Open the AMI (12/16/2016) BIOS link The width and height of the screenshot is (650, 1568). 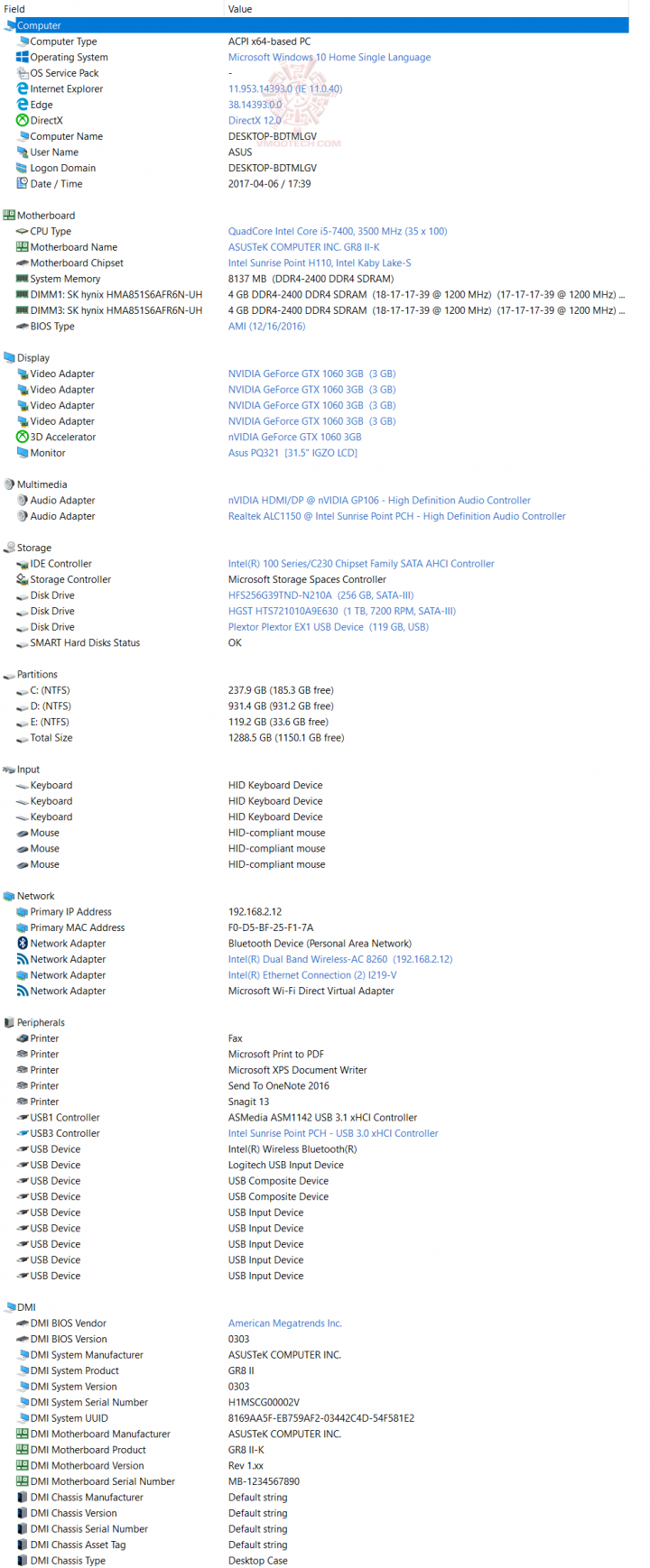(x=266, y=326)
